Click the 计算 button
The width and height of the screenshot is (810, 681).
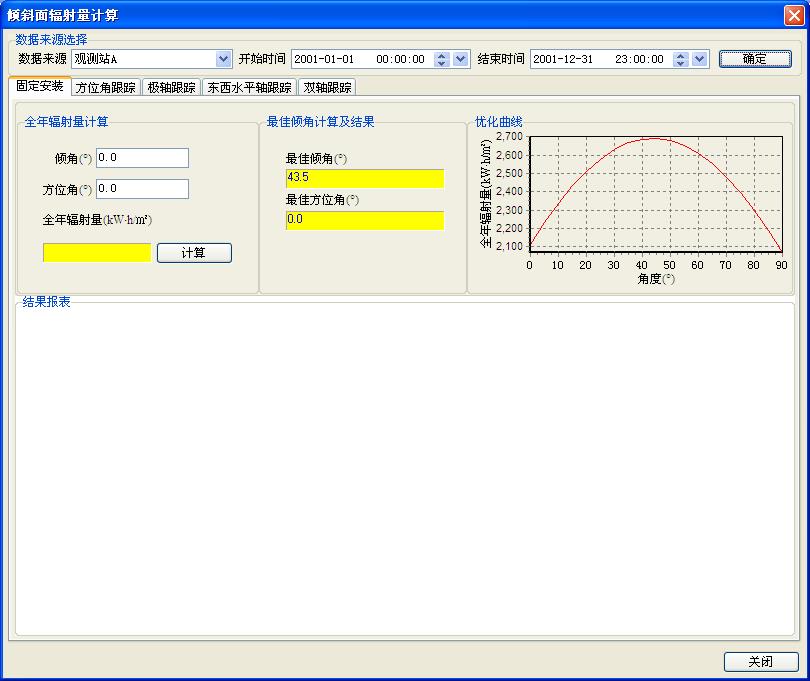coord(194,253)
